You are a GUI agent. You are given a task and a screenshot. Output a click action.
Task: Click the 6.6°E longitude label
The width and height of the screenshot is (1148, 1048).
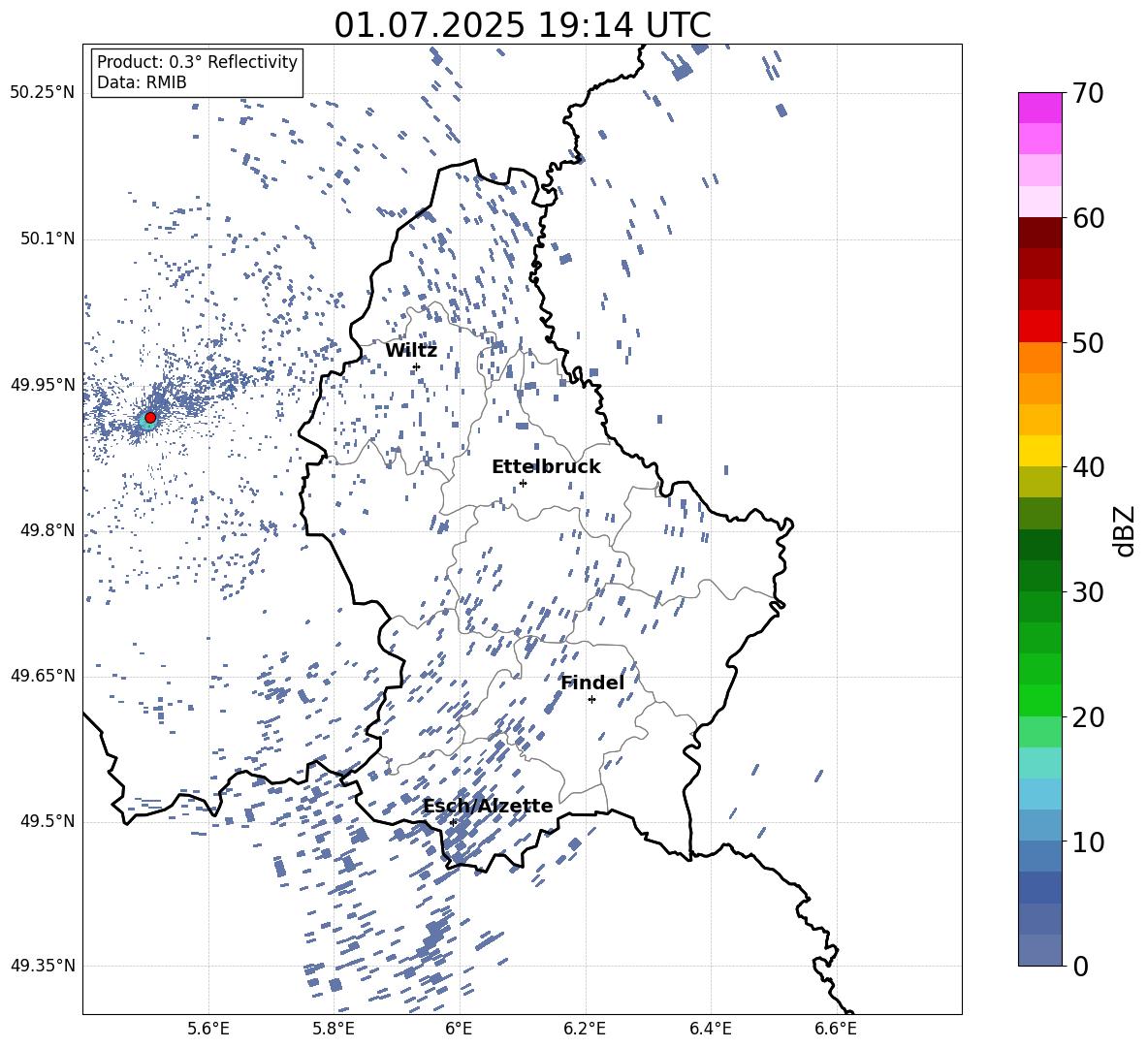pyautogui.click(x=836, y=1029)
